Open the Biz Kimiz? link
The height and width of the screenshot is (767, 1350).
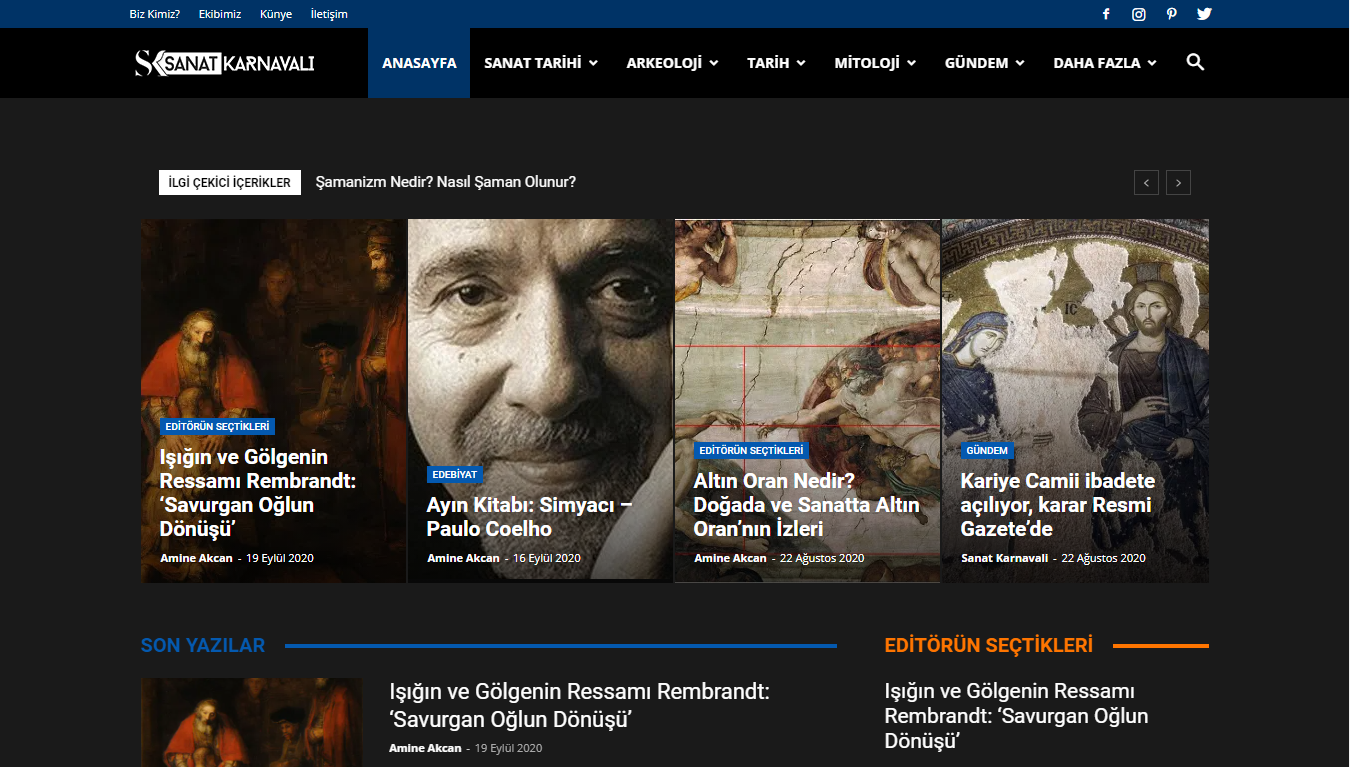click(155, 14)
